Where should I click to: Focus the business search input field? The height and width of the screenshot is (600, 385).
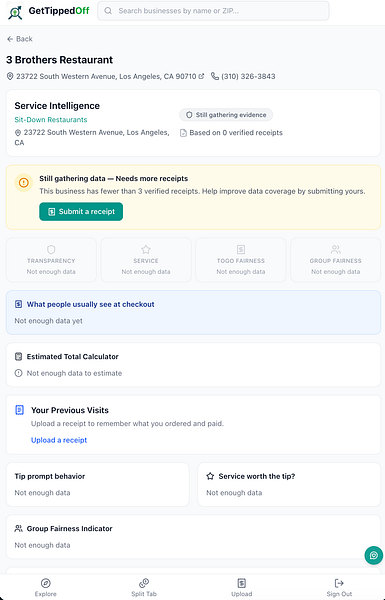pyautogui.click(x=213, y=11)
